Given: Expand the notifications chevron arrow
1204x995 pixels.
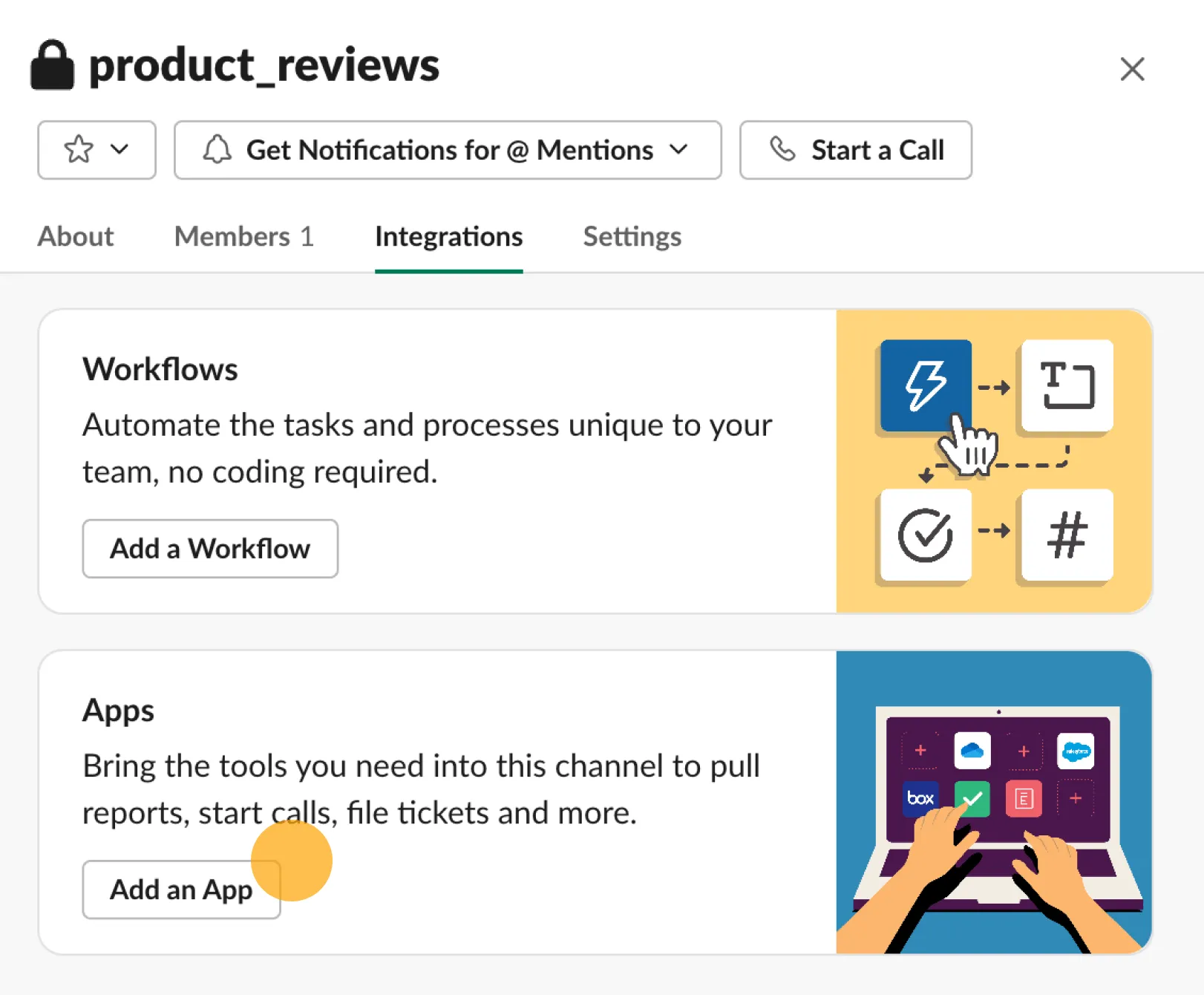Looking at the screenshot, I should pos(678,149).
